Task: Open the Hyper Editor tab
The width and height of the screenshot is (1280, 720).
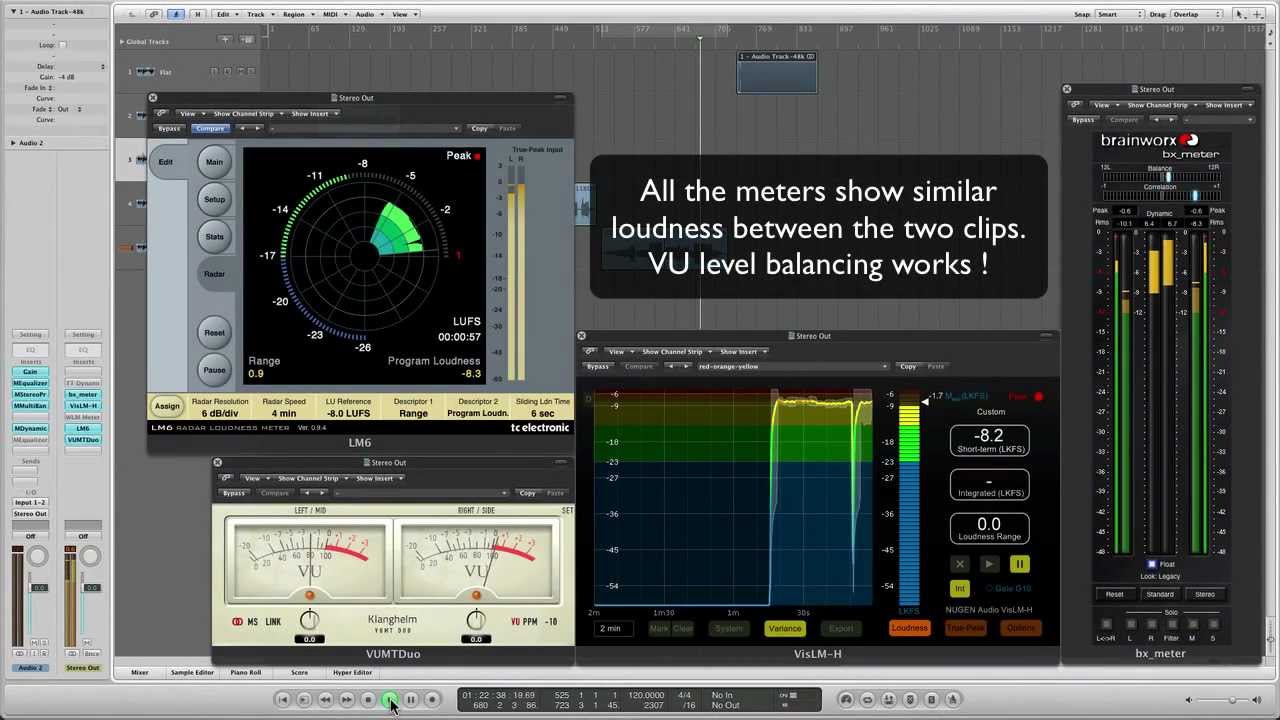Action: coord(352,672)
